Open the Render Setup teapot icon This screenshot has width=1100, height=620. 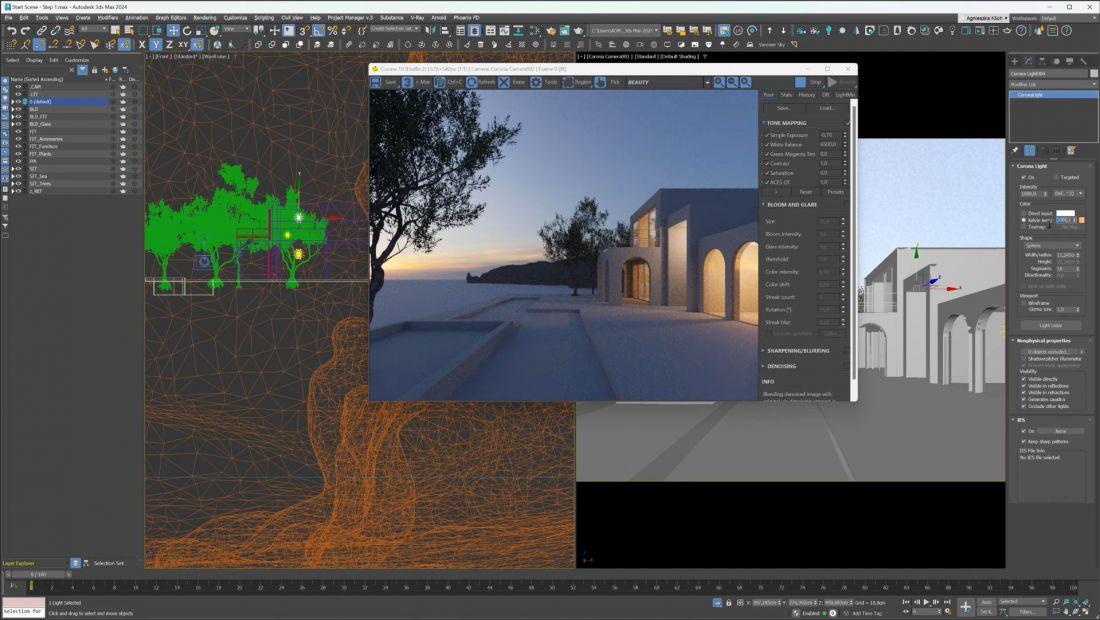pyautogui.click(x=551, y=31)
